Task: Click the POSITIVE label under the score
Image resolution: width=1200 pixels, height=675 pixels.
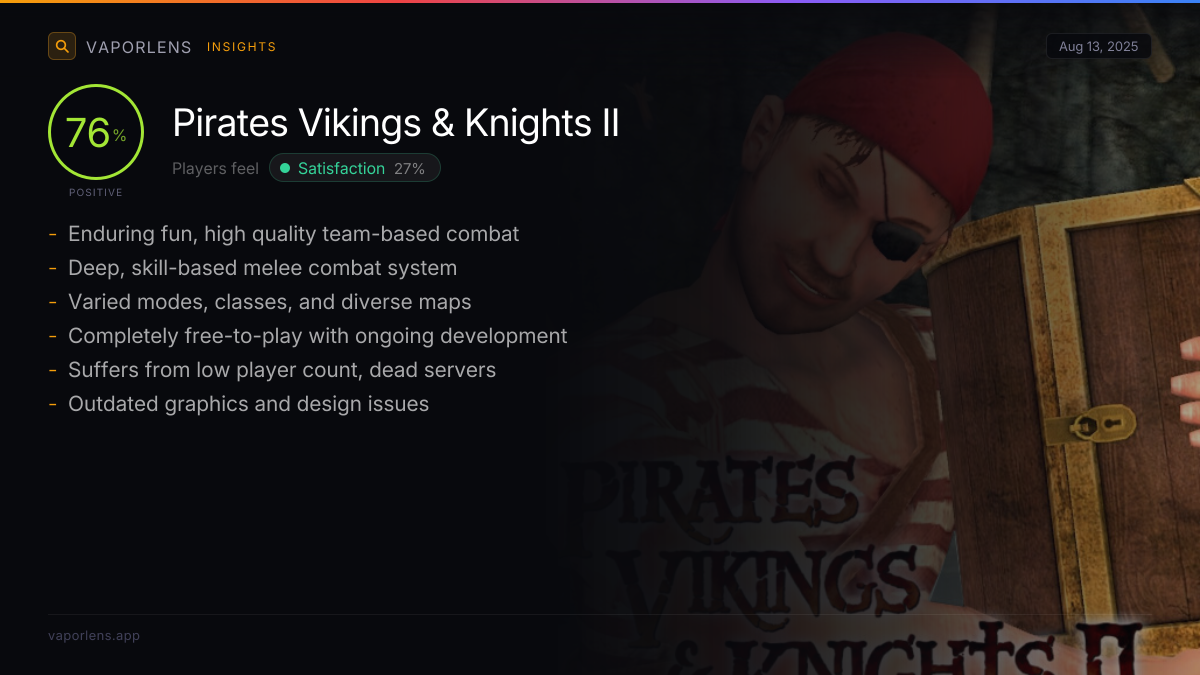Action: pyautogui.click(x=96, y=192)
